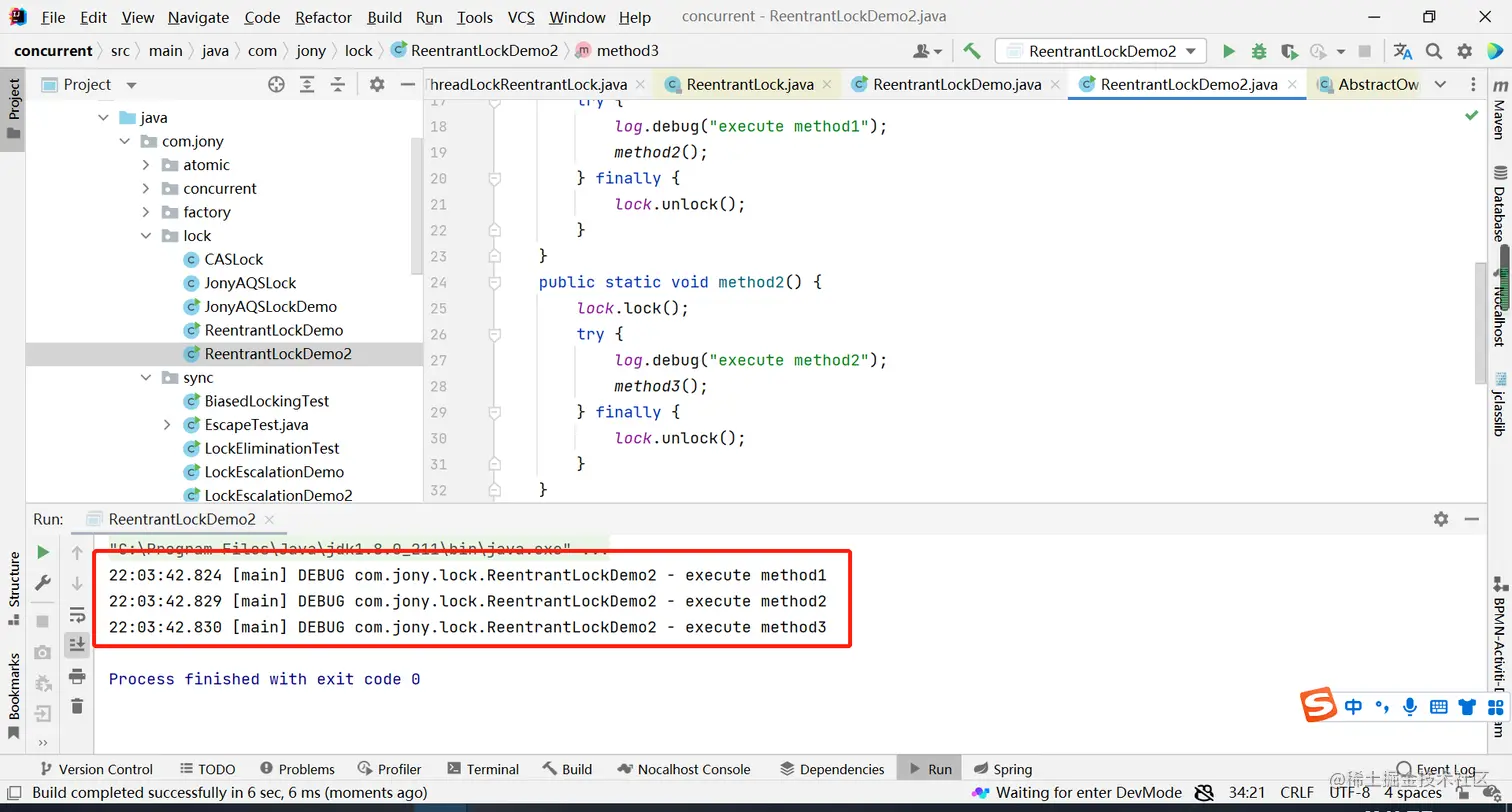Click the Sogou input method logo
The height and width of the screenshot is (812, 1512).
[1319, 705]
